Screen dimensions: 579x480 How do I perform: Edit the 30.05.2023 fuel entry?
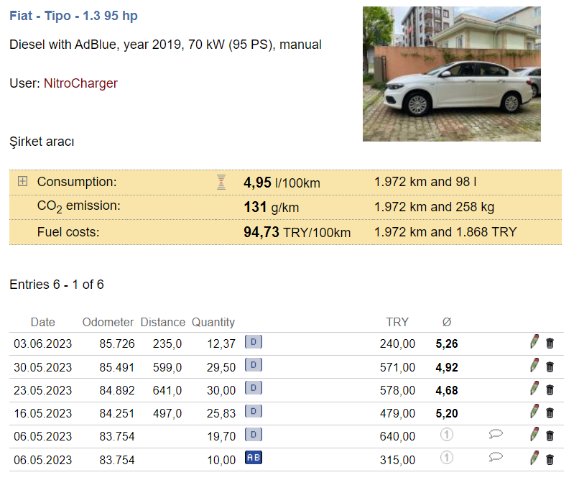click(x=534, y=365)
